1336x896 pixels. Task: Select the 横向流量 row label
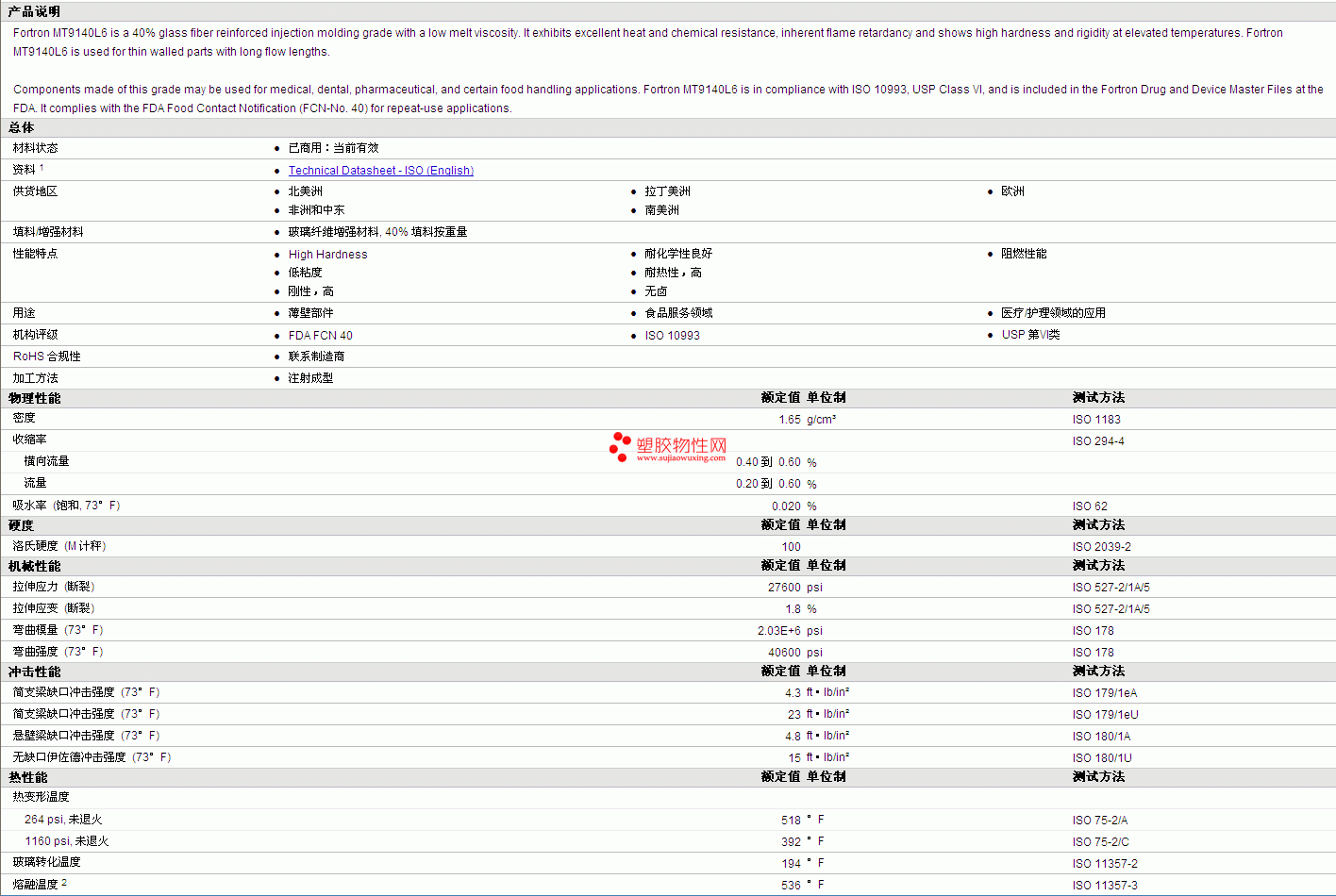click(46, 461)
